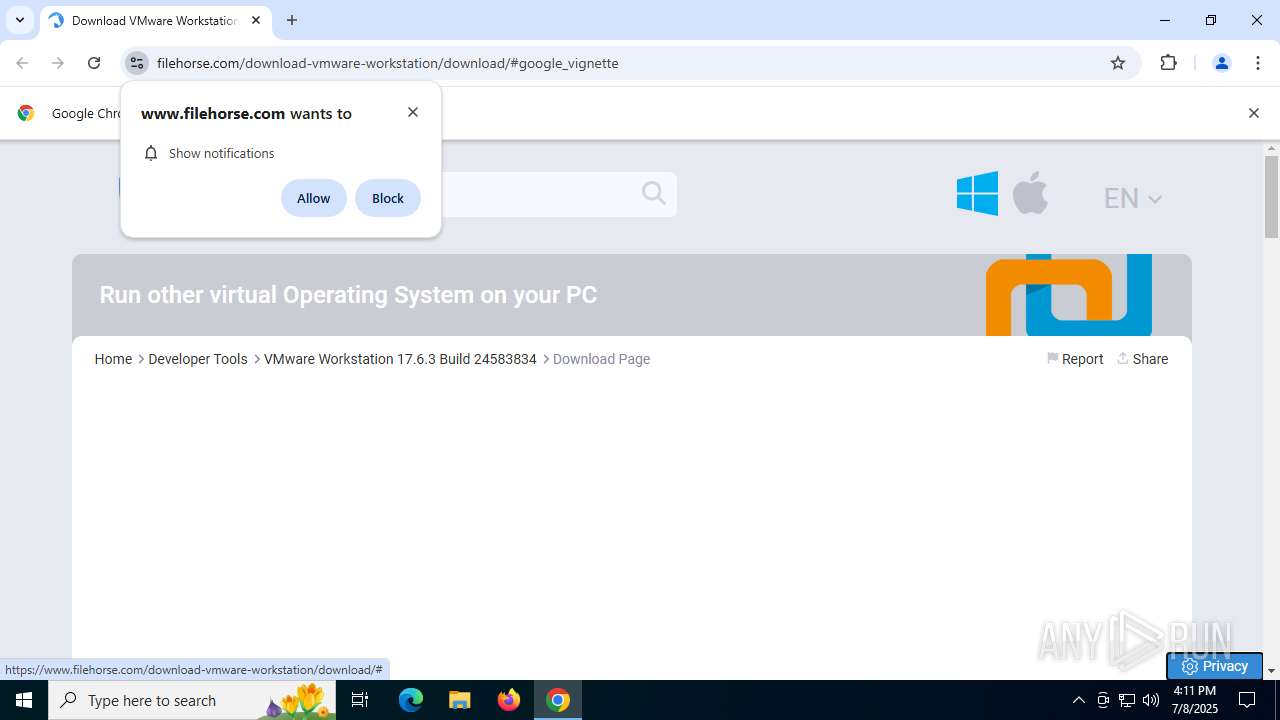Select the Apple Mac platform logo
This screenshot has height=720, width=1280.
1030,192
